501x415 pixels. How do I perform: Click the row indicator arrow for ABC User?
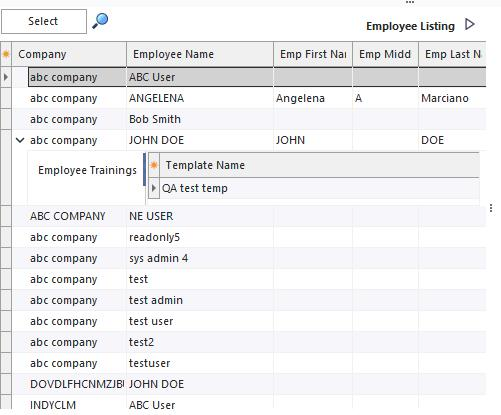[6, 77]
